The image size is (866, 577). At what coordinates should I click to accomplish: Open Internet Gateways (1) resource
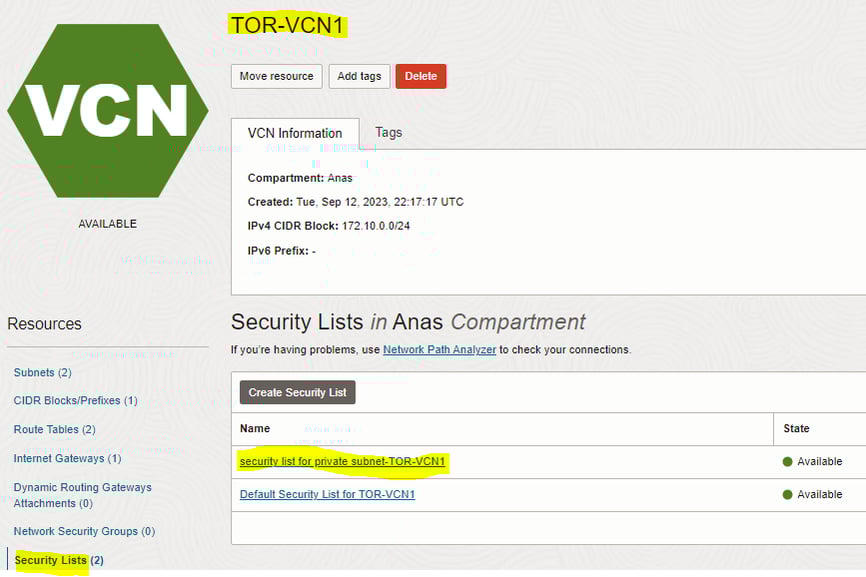click(67, 459)
